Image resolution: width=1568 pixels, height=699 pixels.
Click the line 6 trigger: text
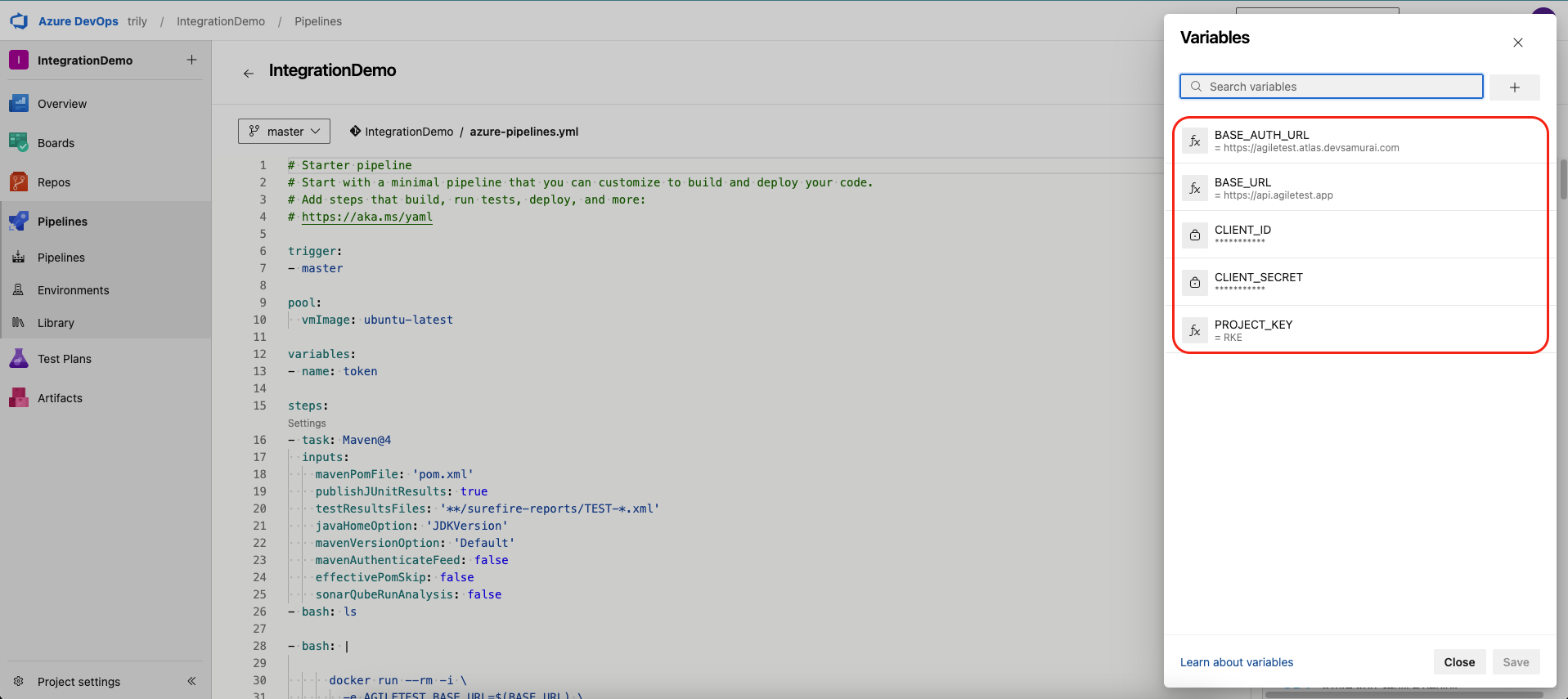click(315, 251)
